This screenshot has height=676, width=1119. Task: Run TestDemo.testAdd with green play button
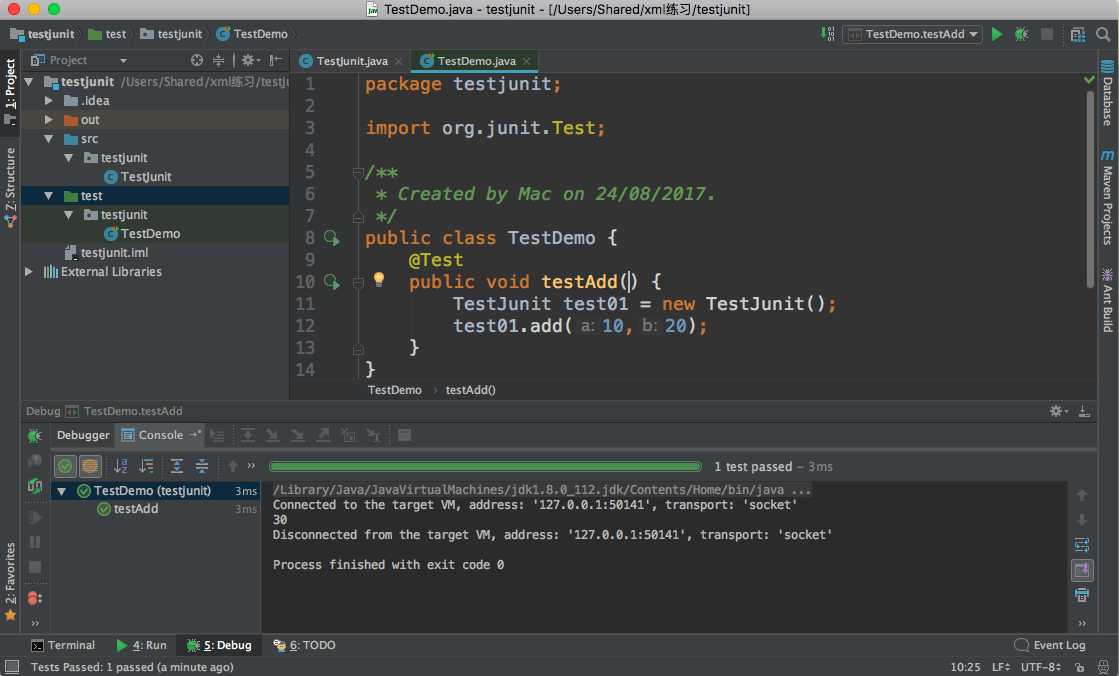(x=997, y=34)
